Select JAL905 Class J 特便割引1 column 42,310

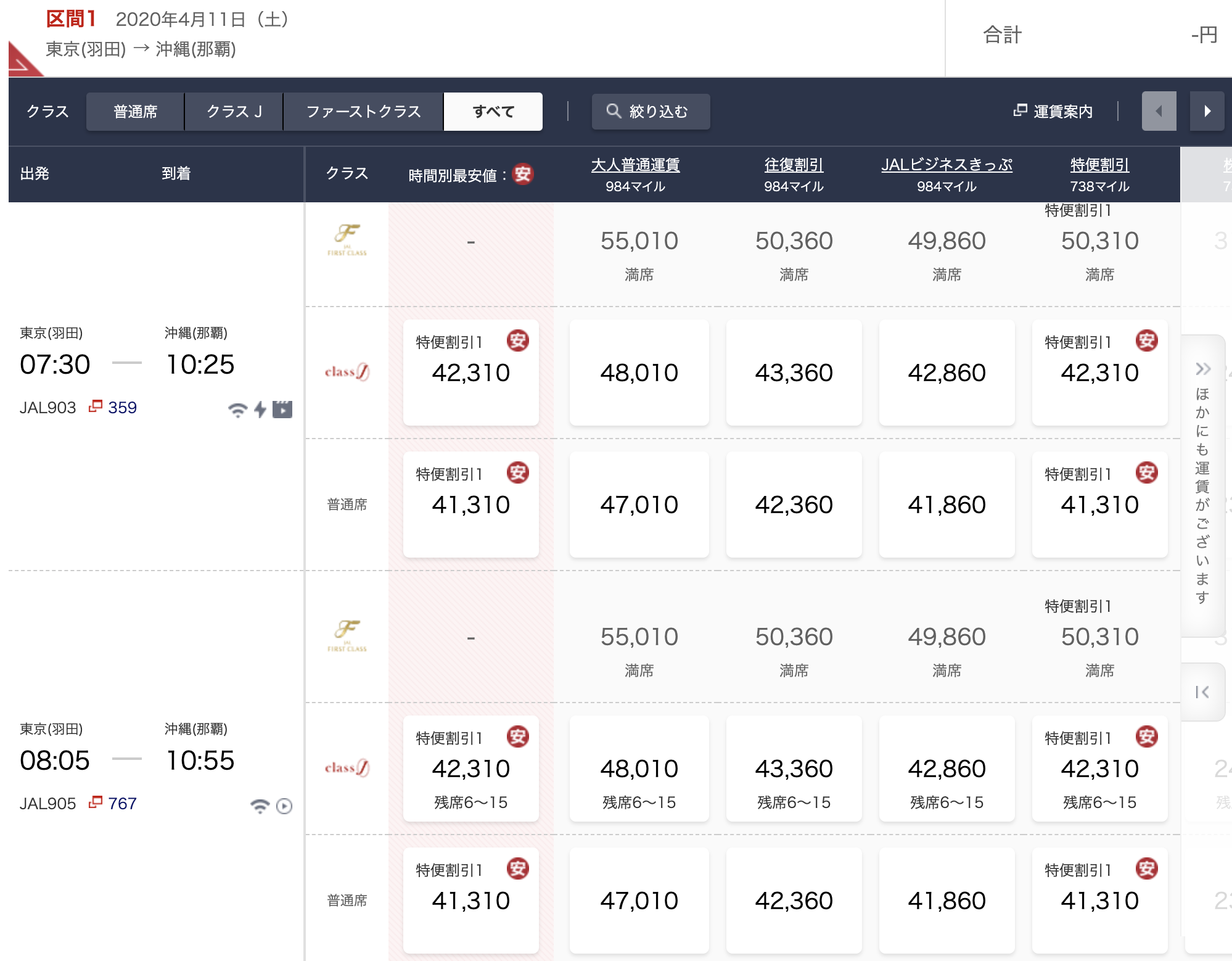click(1100, 769)
